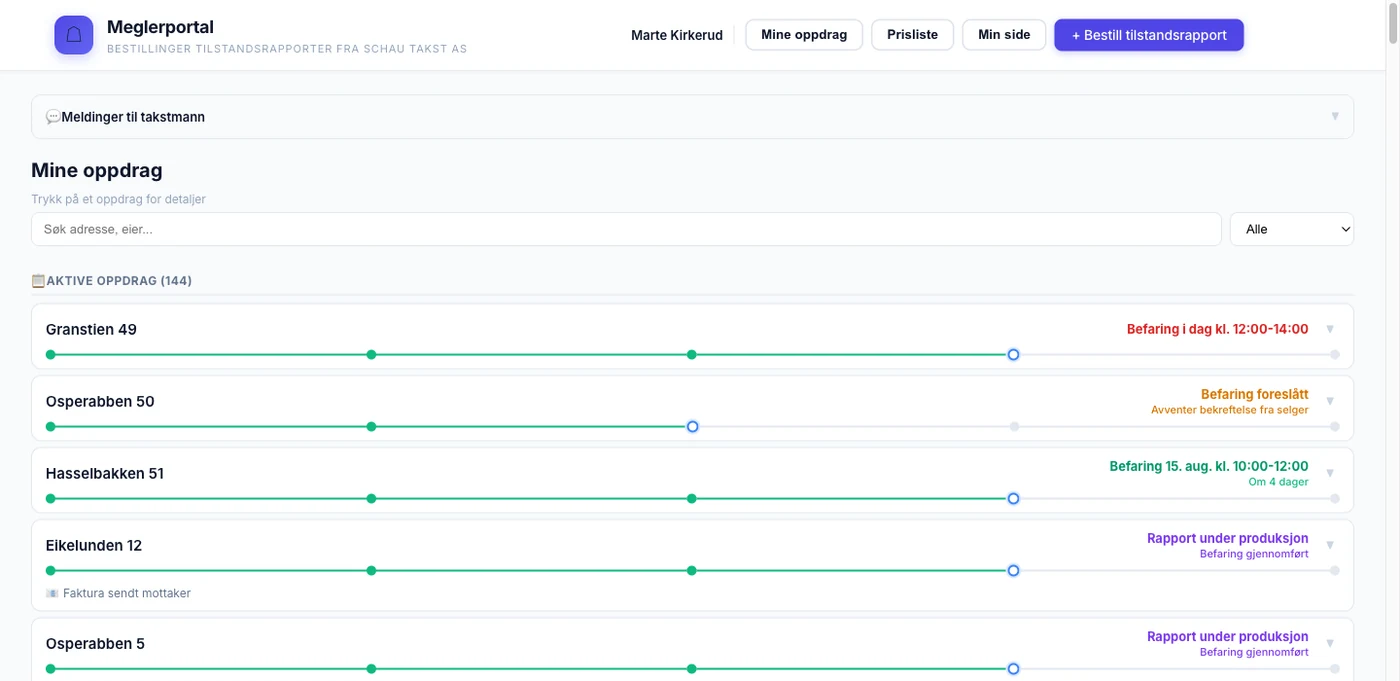
Task: Click Faktura sendt mottaker text
Action: click(x=127, y=593)
